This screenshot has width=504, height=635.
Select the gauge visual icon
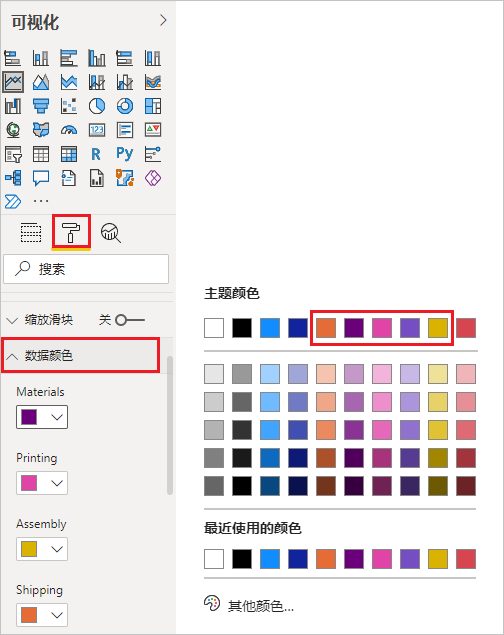click(x=69, y=130)
